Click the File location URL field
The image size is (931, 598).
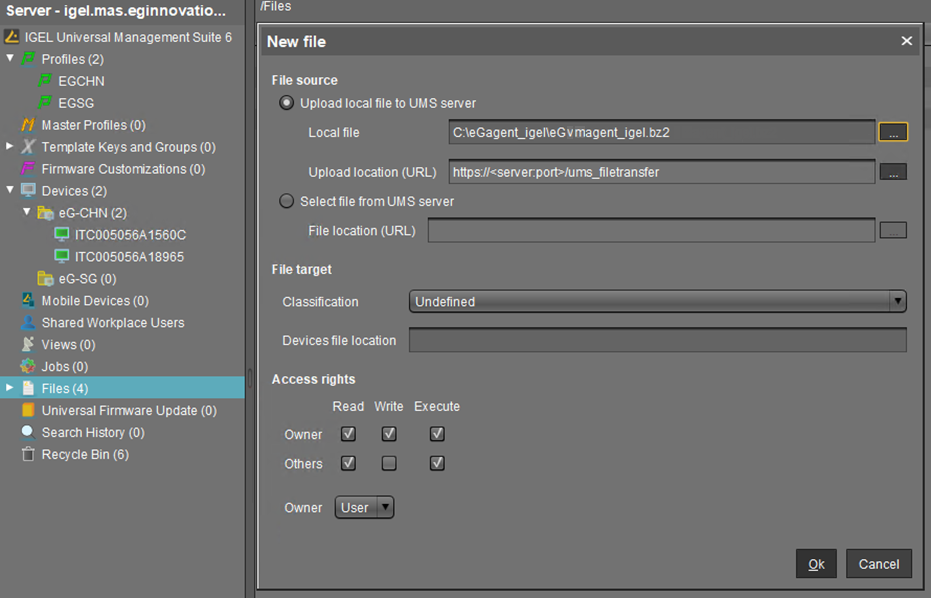(x=651, y=230)
